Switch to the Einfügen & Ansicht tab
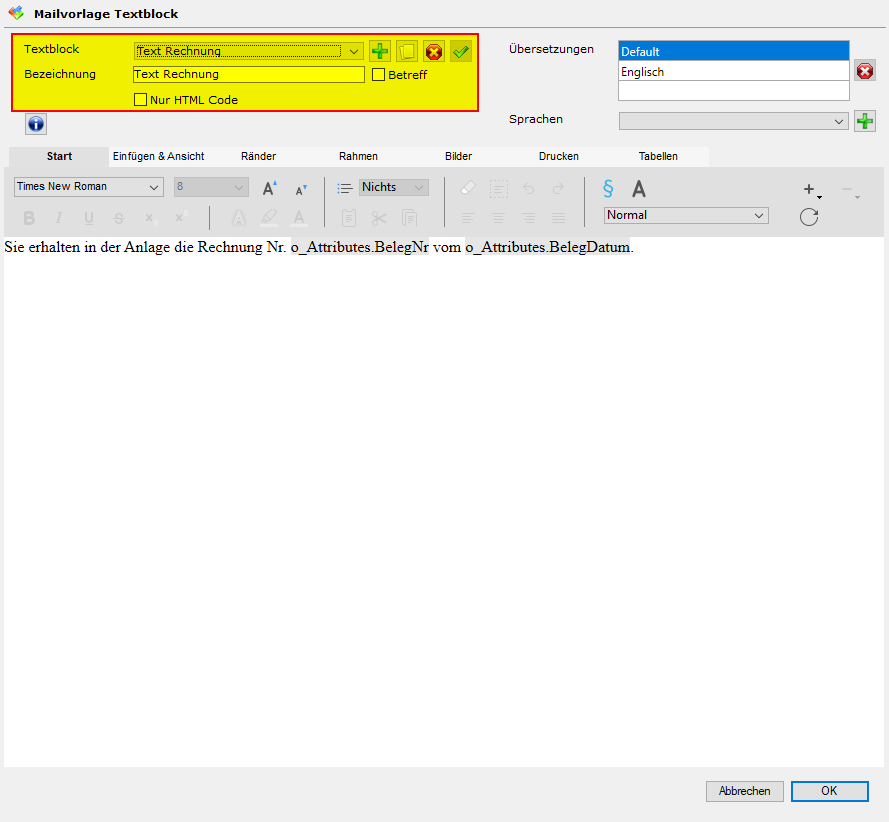 coord(159,157)
